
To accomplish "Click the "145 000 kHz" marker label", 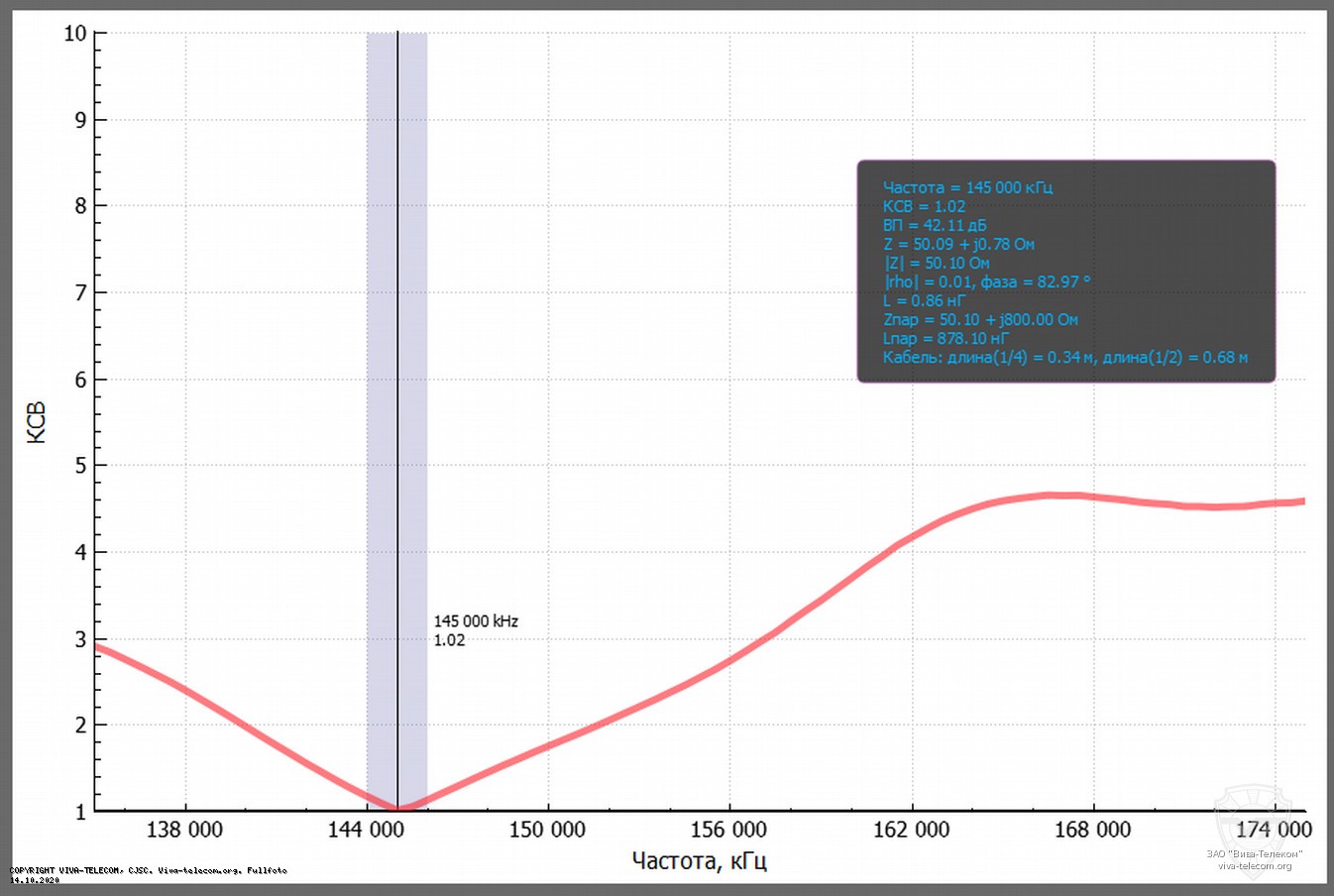I will coord(476,621).
